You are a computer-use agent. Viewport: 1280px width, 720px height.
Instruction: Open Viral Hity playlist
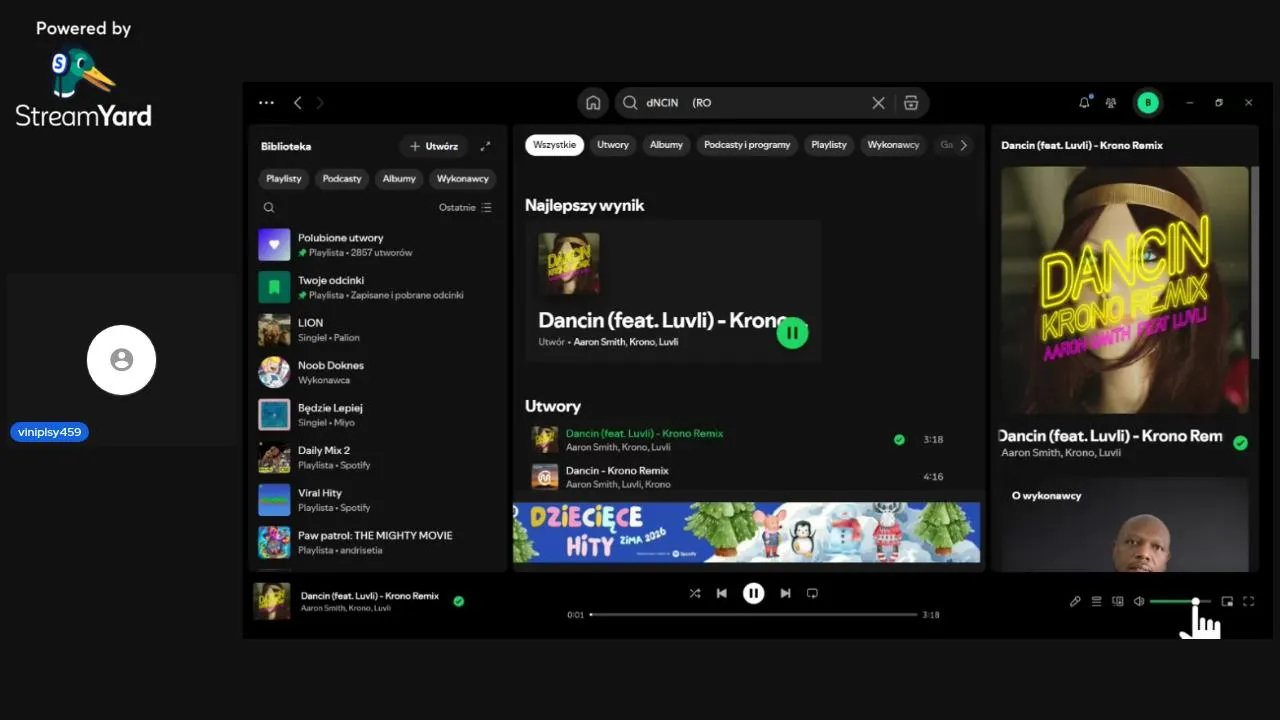point(378,500)
